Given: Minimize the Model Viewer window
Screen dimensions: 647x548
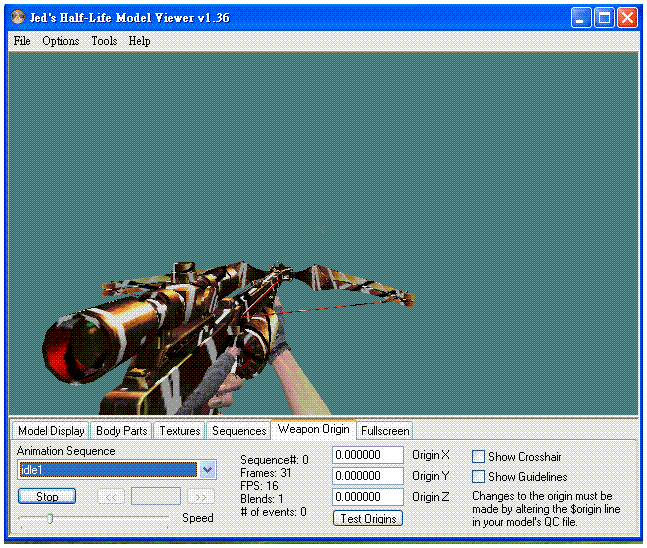Looking at the screenshot, I should click(x=582, y=18).
